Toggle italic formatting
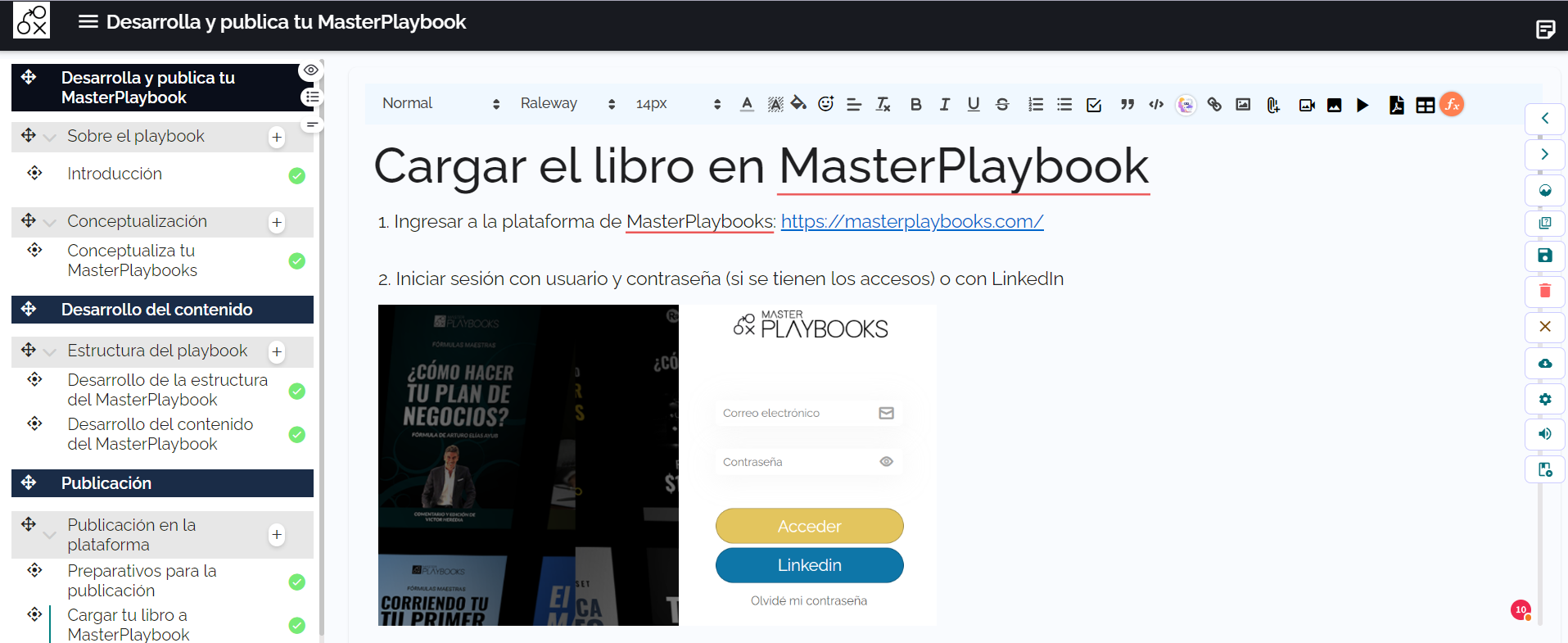1568x643 pixels. tap(945, 104)
